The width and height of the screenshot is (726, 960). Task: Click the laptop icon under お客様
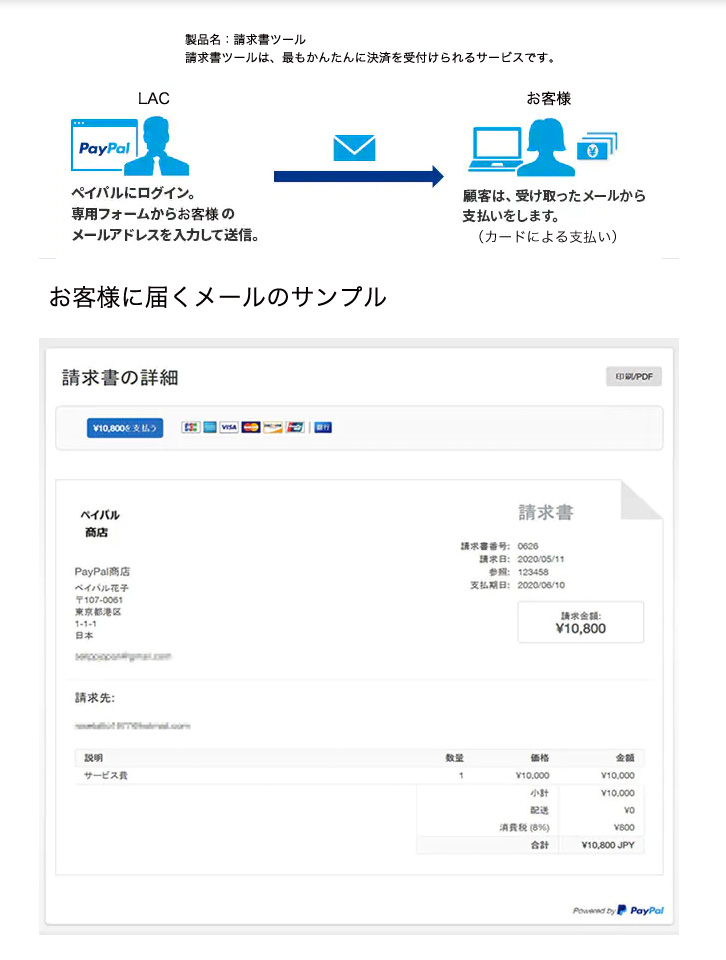[x=495, y=149]
